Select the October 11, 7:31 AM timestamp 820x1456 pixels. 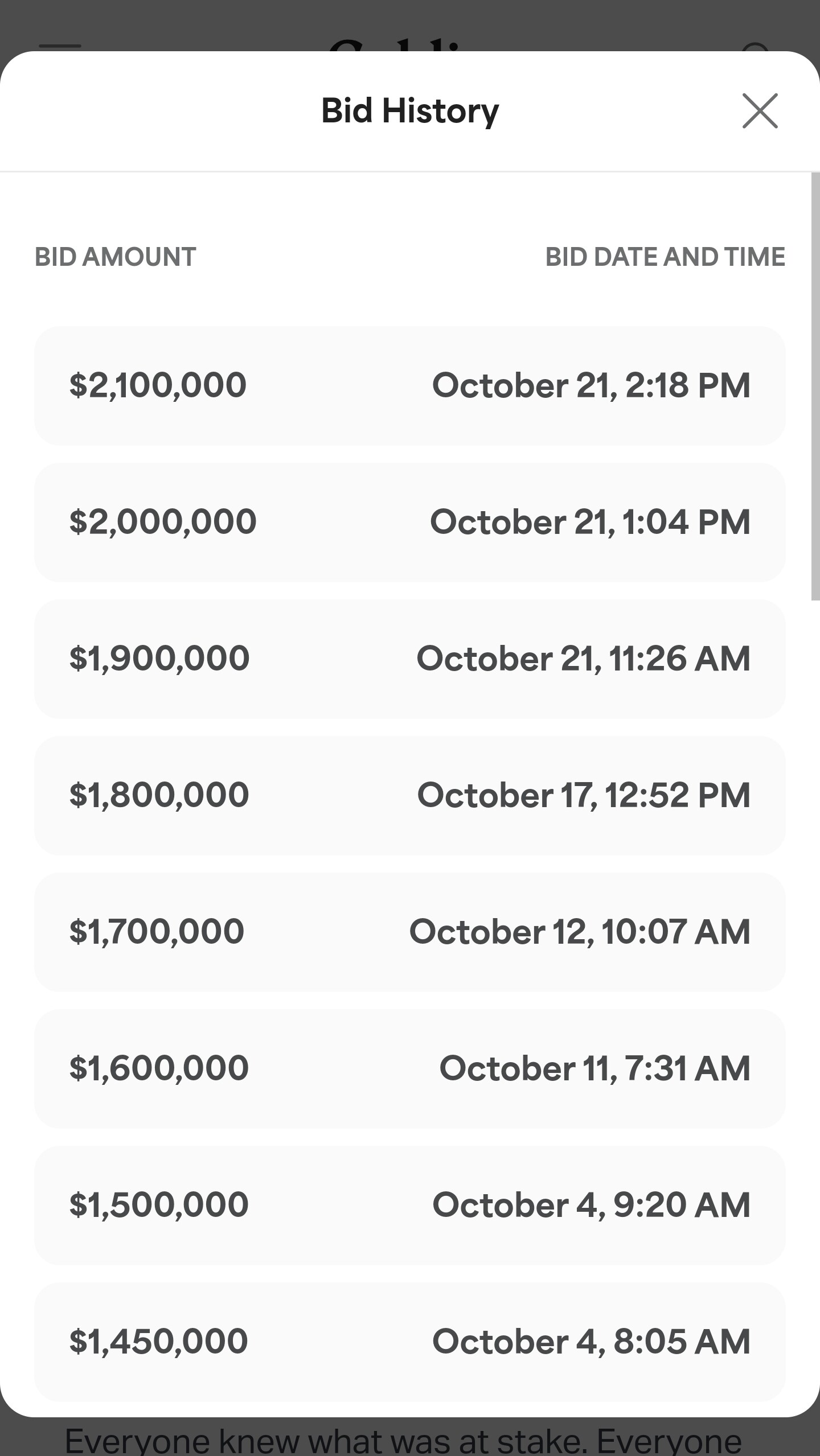(594, 1068)
